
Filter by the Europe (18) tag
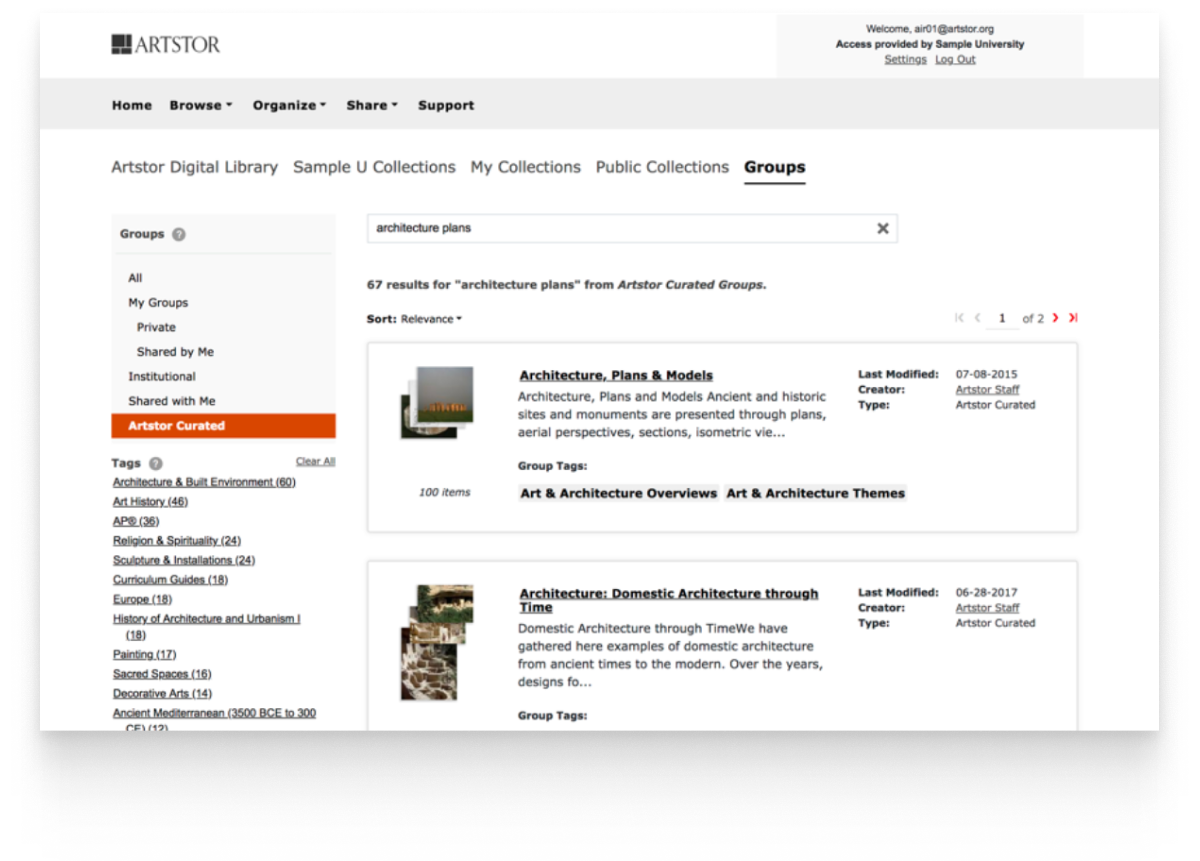point(142,599)
